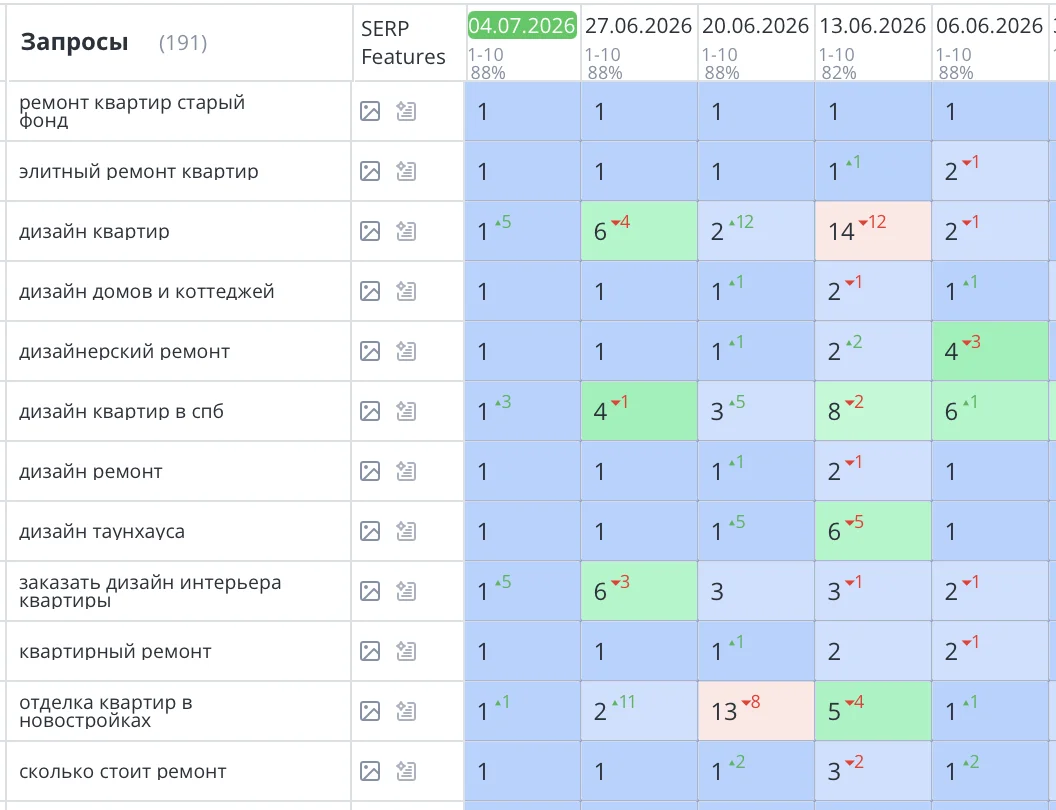The image size is (1056, 810).
Task: Click snippet icon for дизайн домов и коттеджей
Action: (x=406, y=291)
